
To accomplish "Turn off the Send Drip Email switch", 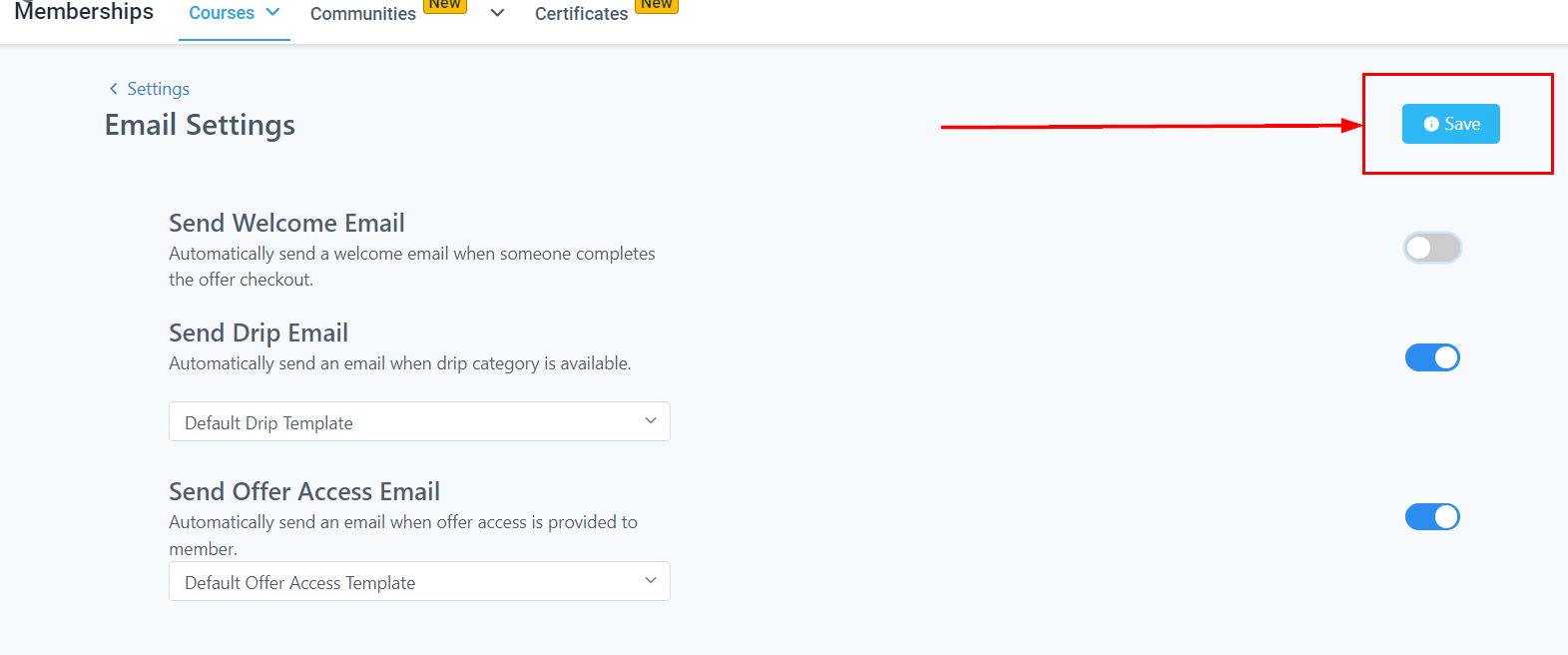I will 1432,357.
